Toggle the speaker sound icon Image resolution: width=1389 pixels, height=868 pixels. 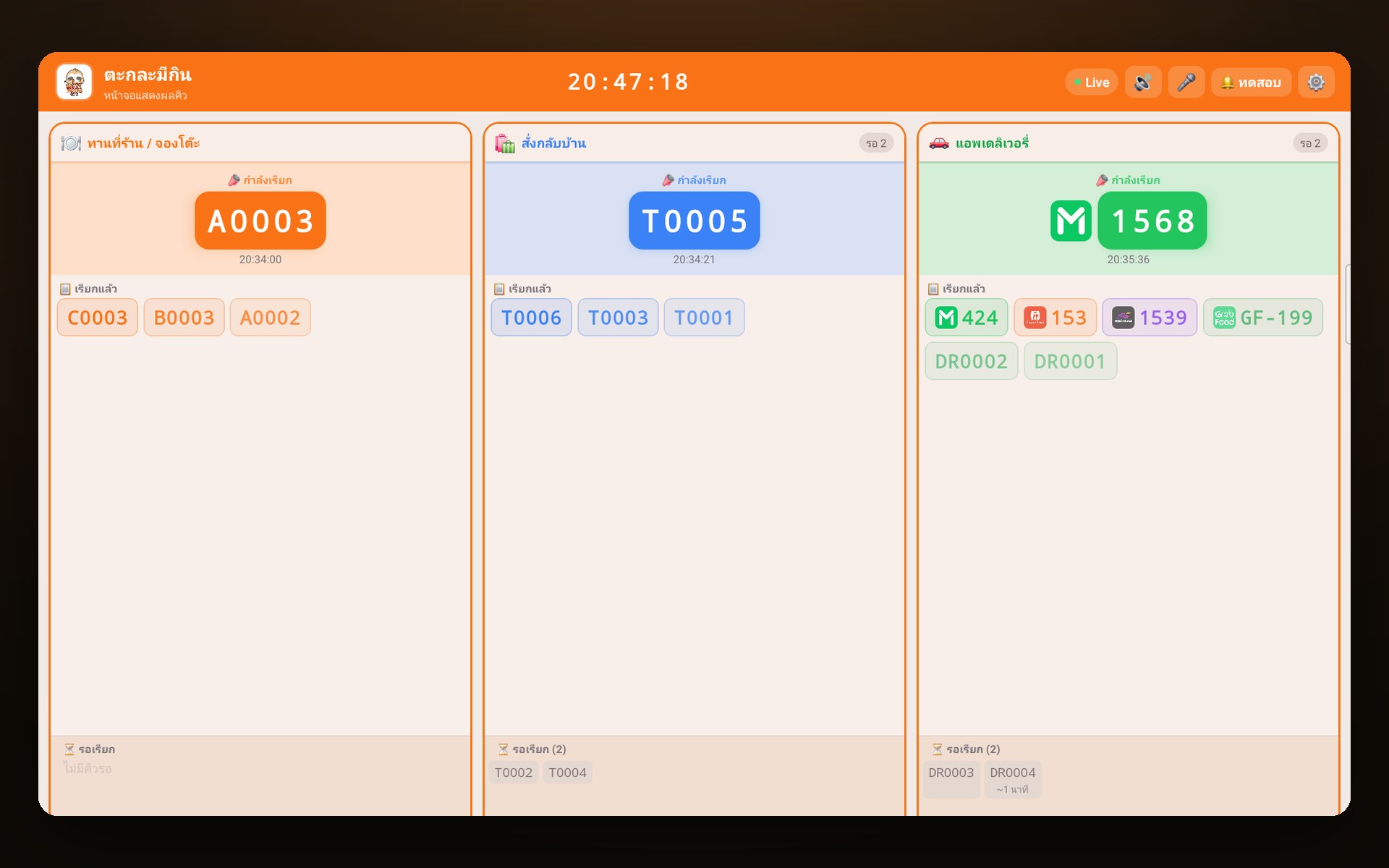pos(1143,82)
